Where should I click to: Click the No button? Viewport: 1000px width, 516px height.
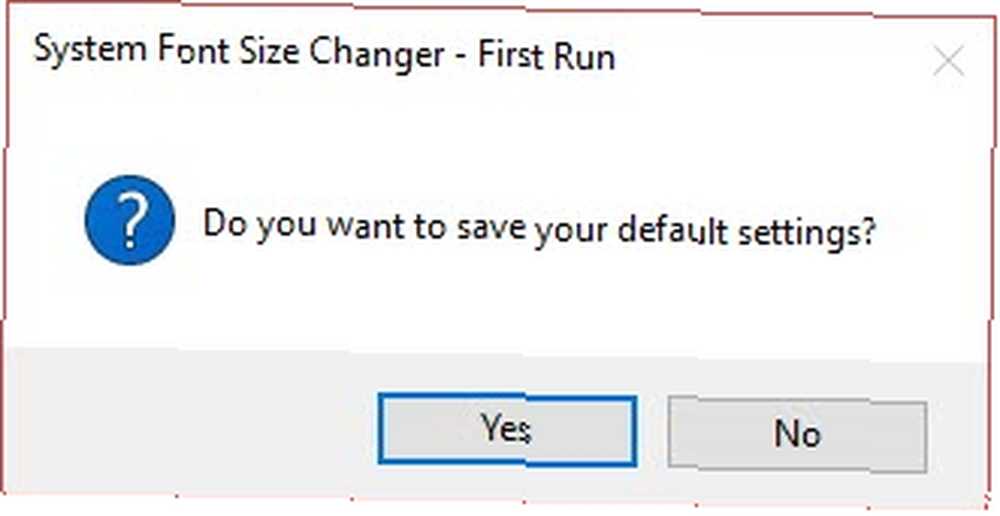[797, 434]
